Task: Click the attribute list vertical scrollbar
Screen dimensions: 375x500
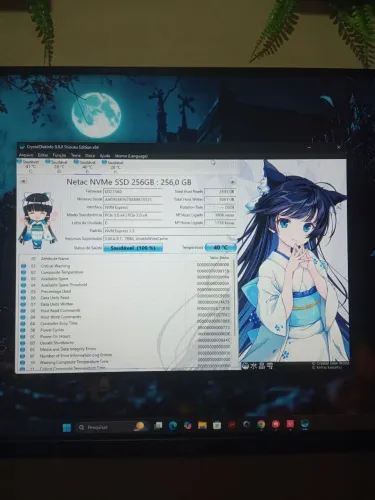Action: [x=234, y=313]
